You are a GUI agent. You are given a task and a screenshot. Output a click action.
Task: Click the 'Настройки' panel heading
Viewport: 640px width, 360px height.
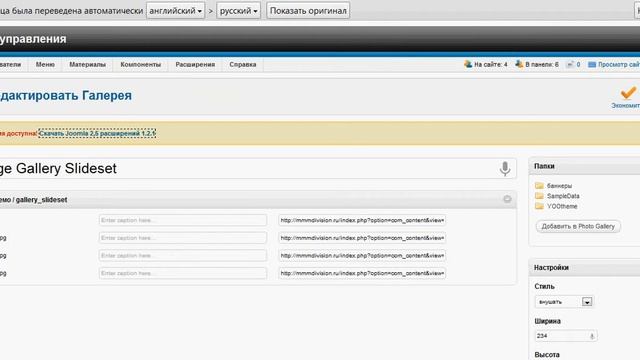click(551, 267)
